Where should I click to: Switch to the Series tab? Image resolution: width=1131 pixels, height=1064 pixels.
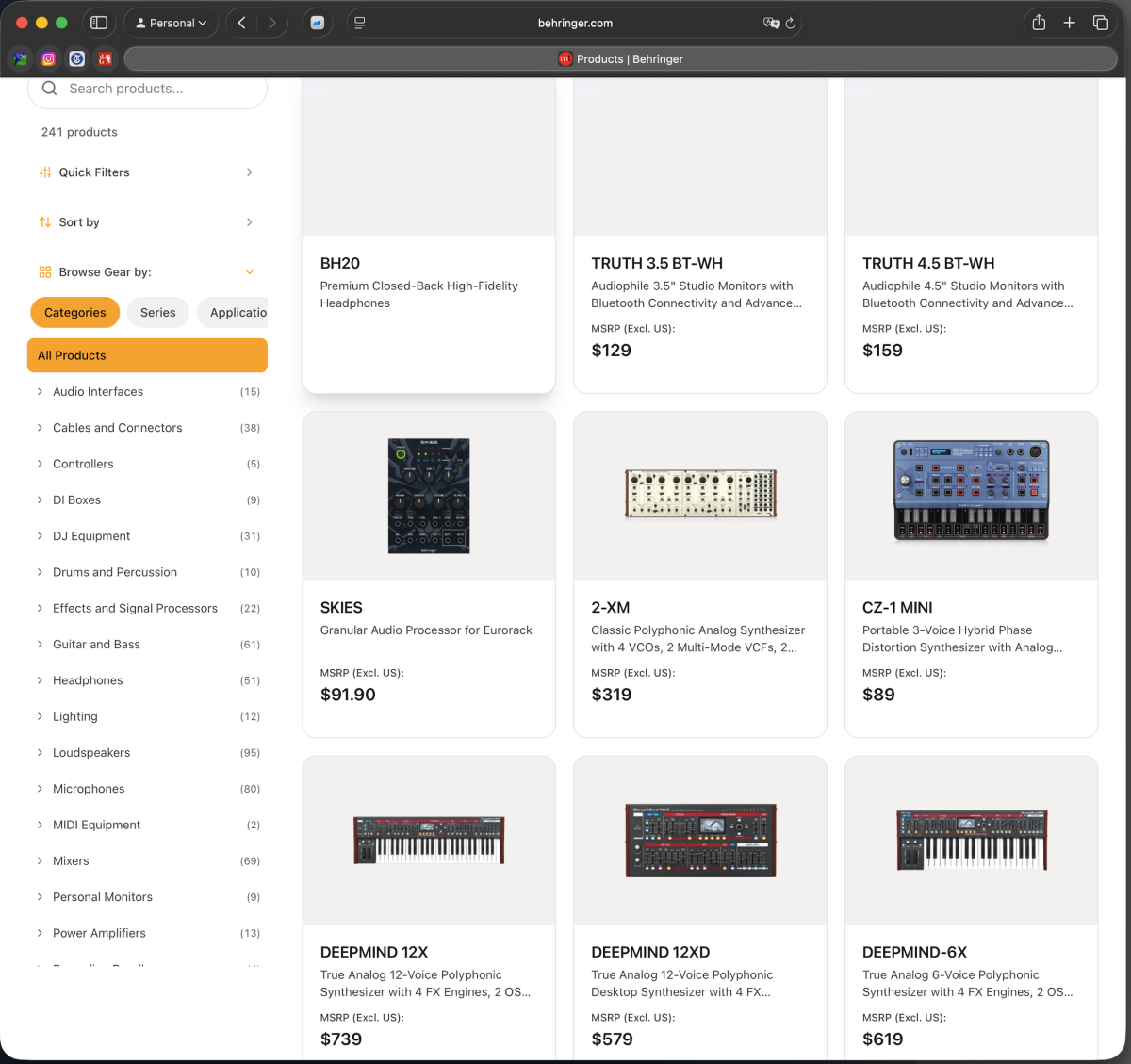click(158, 313)
